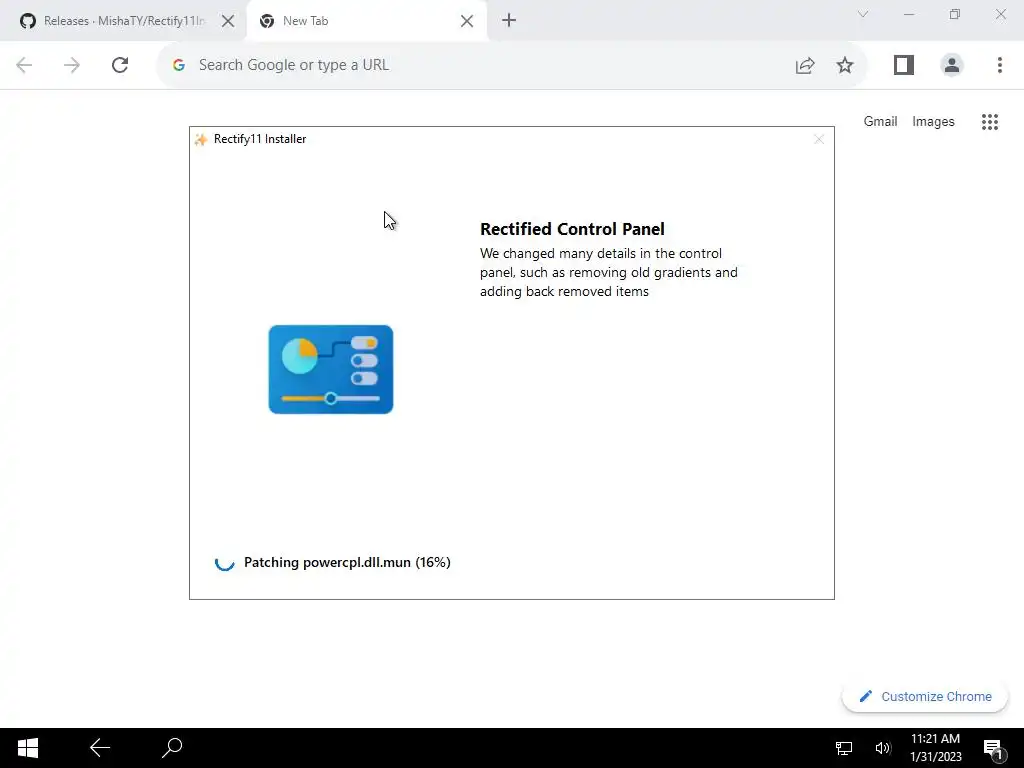Open the clock showing 11:21 AM
Screen dimensions: 1024x768
pos(936,748)
